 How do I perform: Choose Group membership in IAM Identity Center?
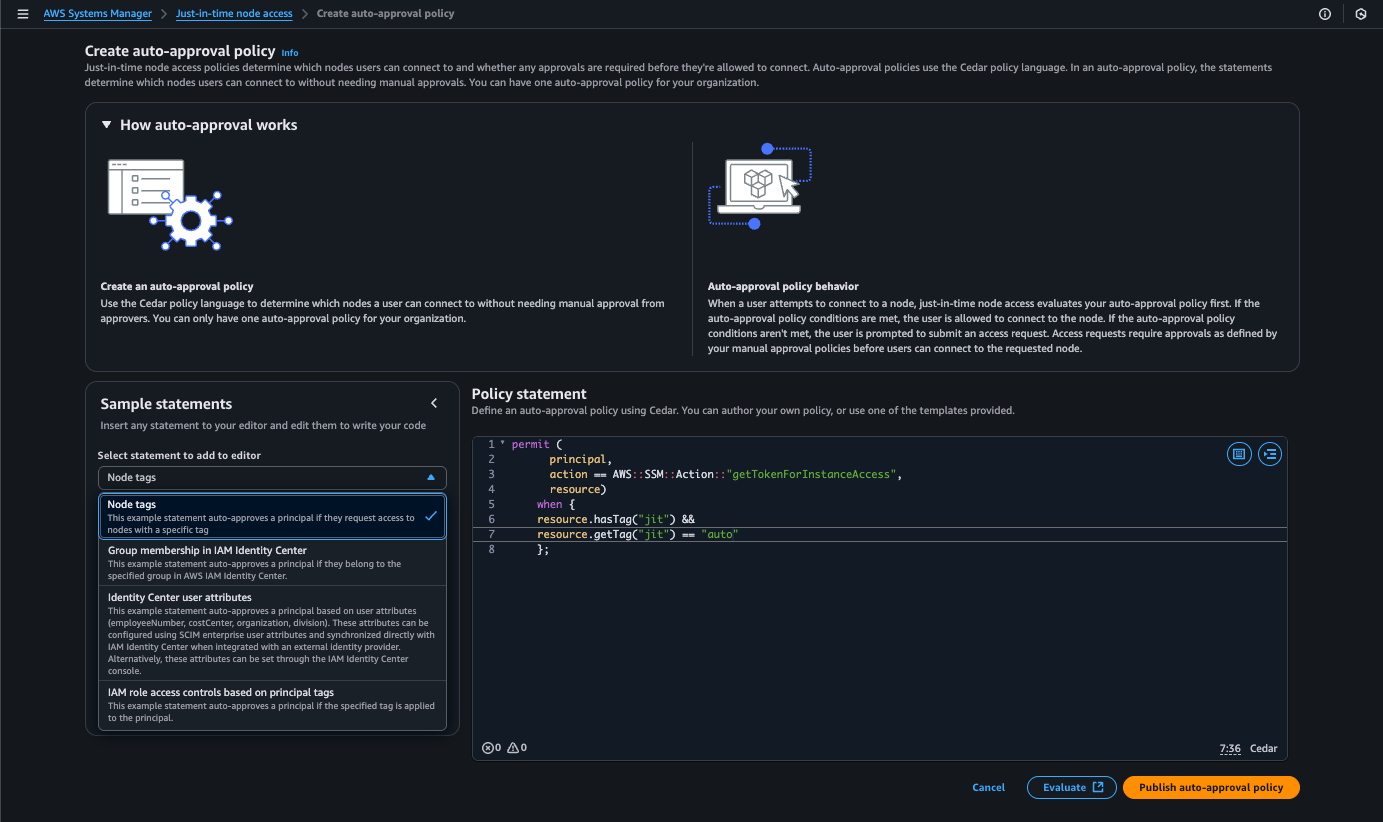coord(270,562)
